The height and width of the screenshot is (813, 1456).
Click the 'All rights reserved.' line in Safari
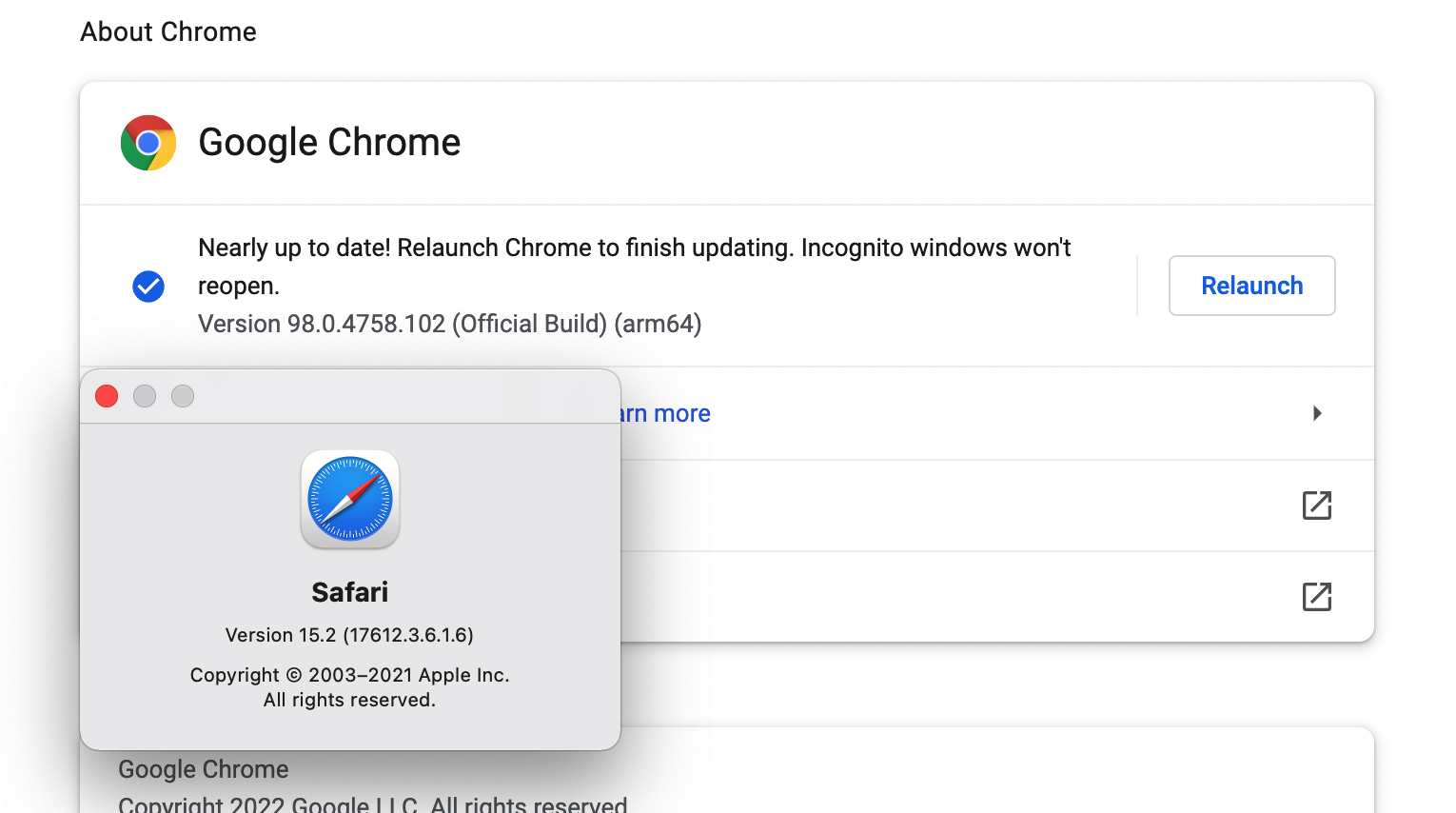coord(350,700)
